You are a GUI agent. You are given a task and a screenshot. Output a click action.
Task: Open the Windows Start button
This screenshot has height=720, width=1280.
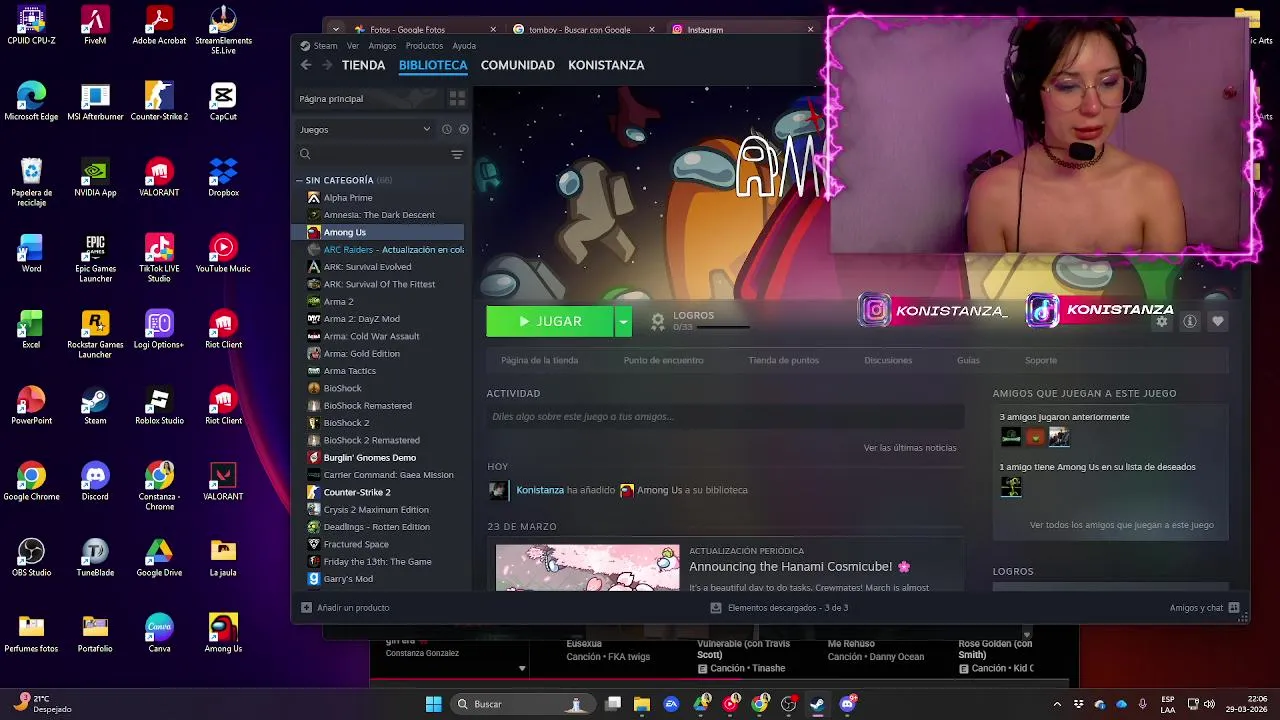pyautogui.click(x=434, y=704)
